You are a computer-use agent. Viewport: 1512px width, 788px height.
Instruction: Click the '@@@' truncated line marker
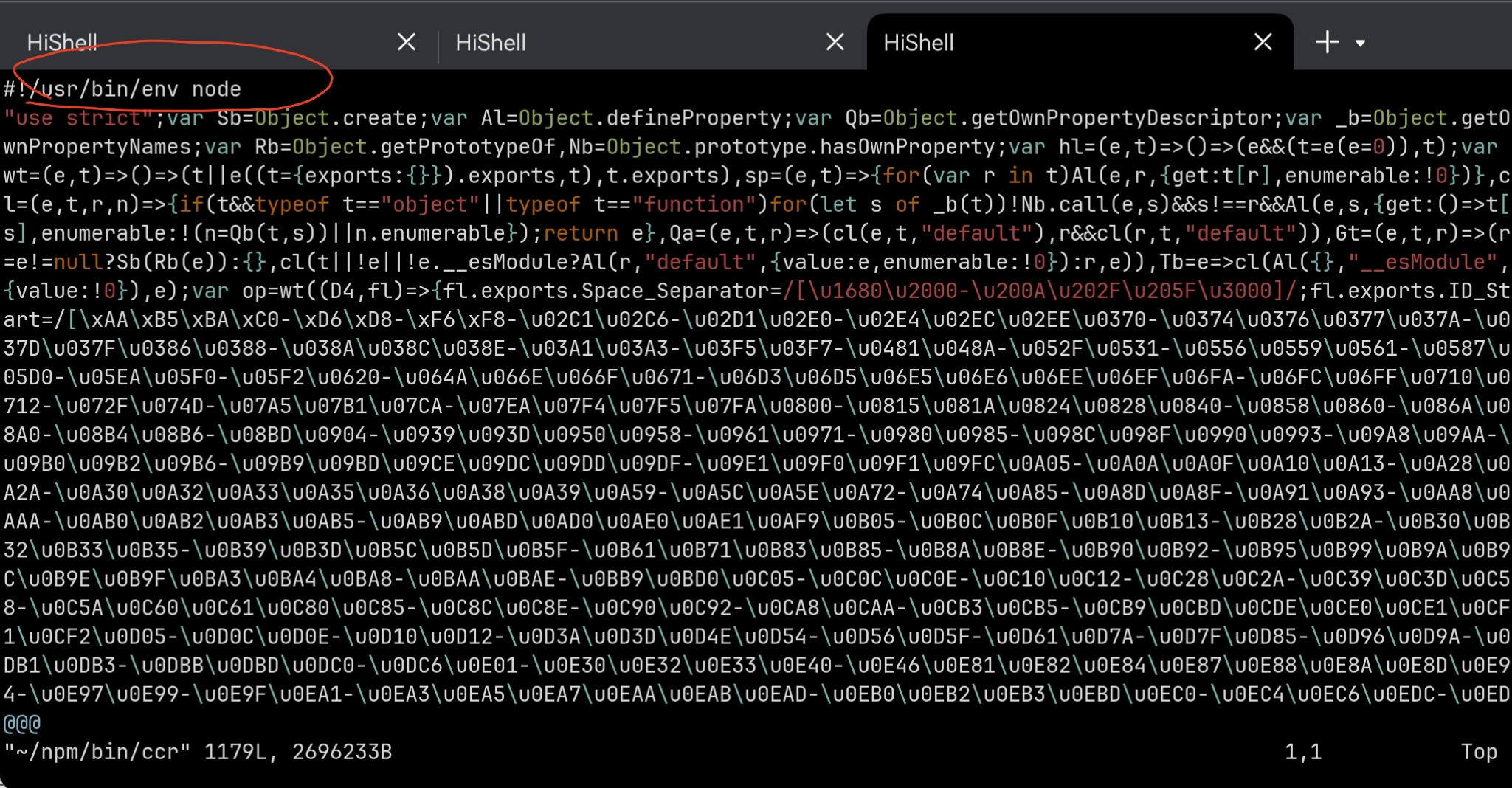(22, 723)
